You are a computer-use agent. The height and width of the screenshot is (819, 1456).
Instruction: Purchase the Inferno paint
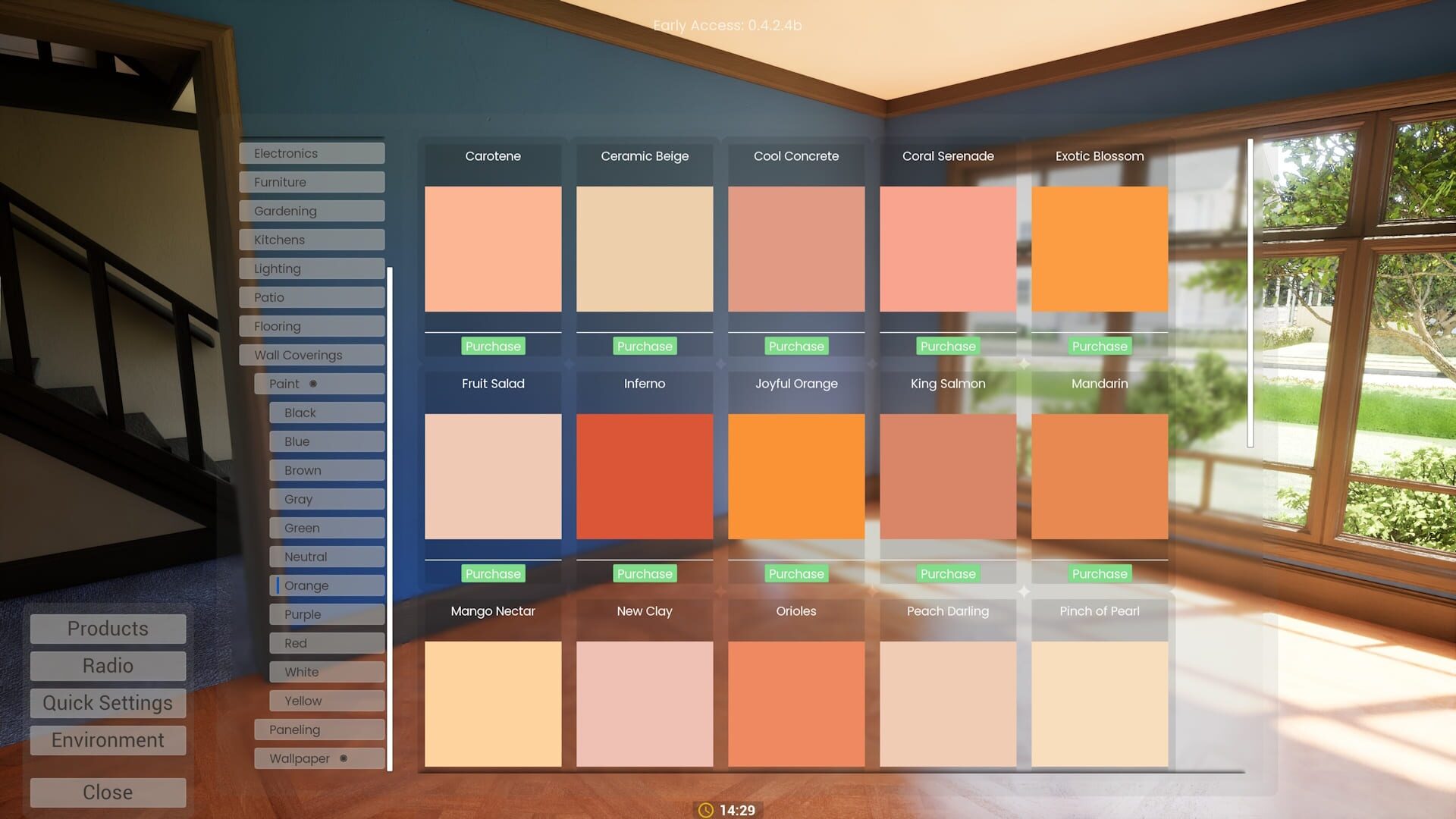(644, 573)
